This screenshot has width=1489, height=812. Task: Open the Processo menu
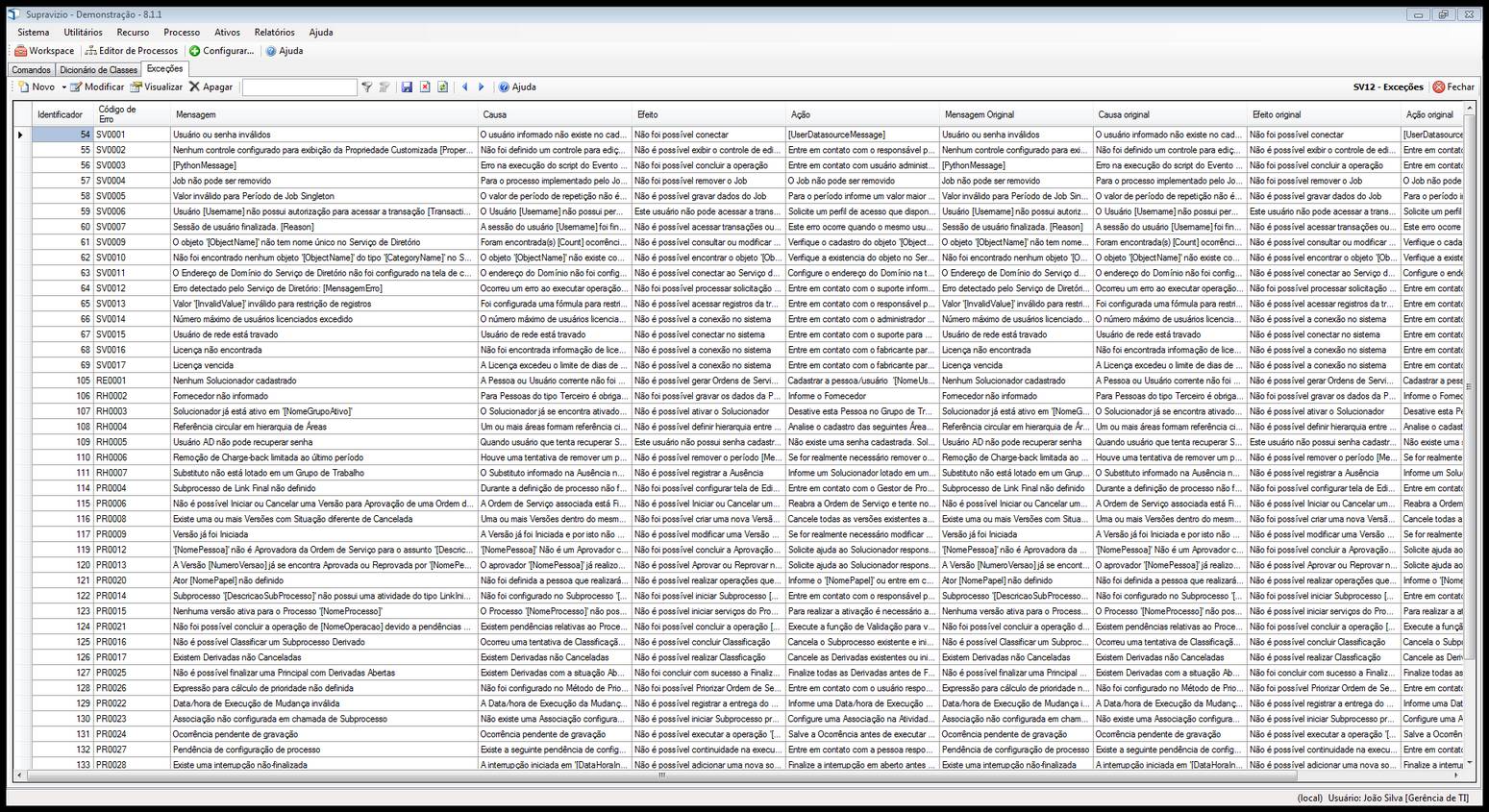182,32
